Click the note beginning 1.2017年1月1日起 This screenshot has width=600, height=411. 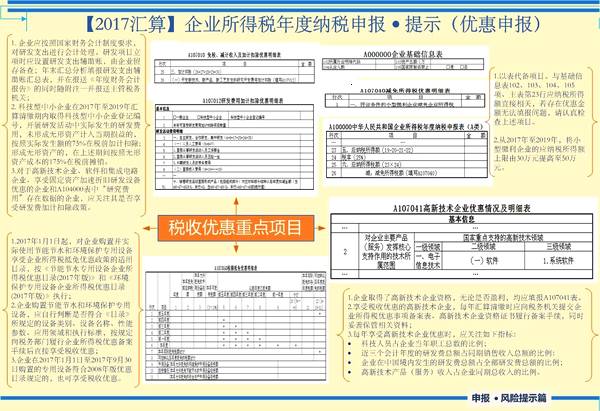point(72,269)
